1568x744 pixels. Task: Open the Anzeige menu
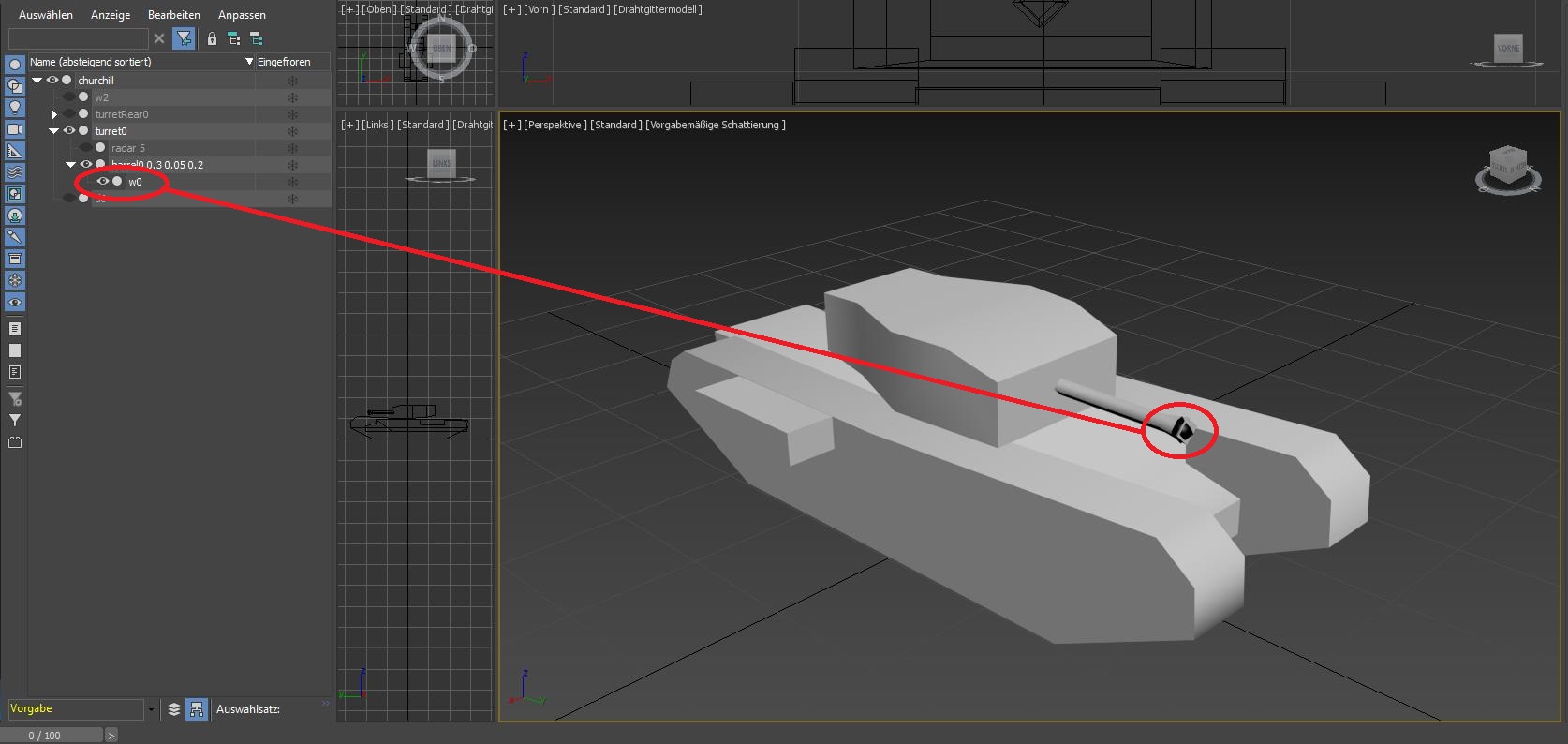(111, 15)
